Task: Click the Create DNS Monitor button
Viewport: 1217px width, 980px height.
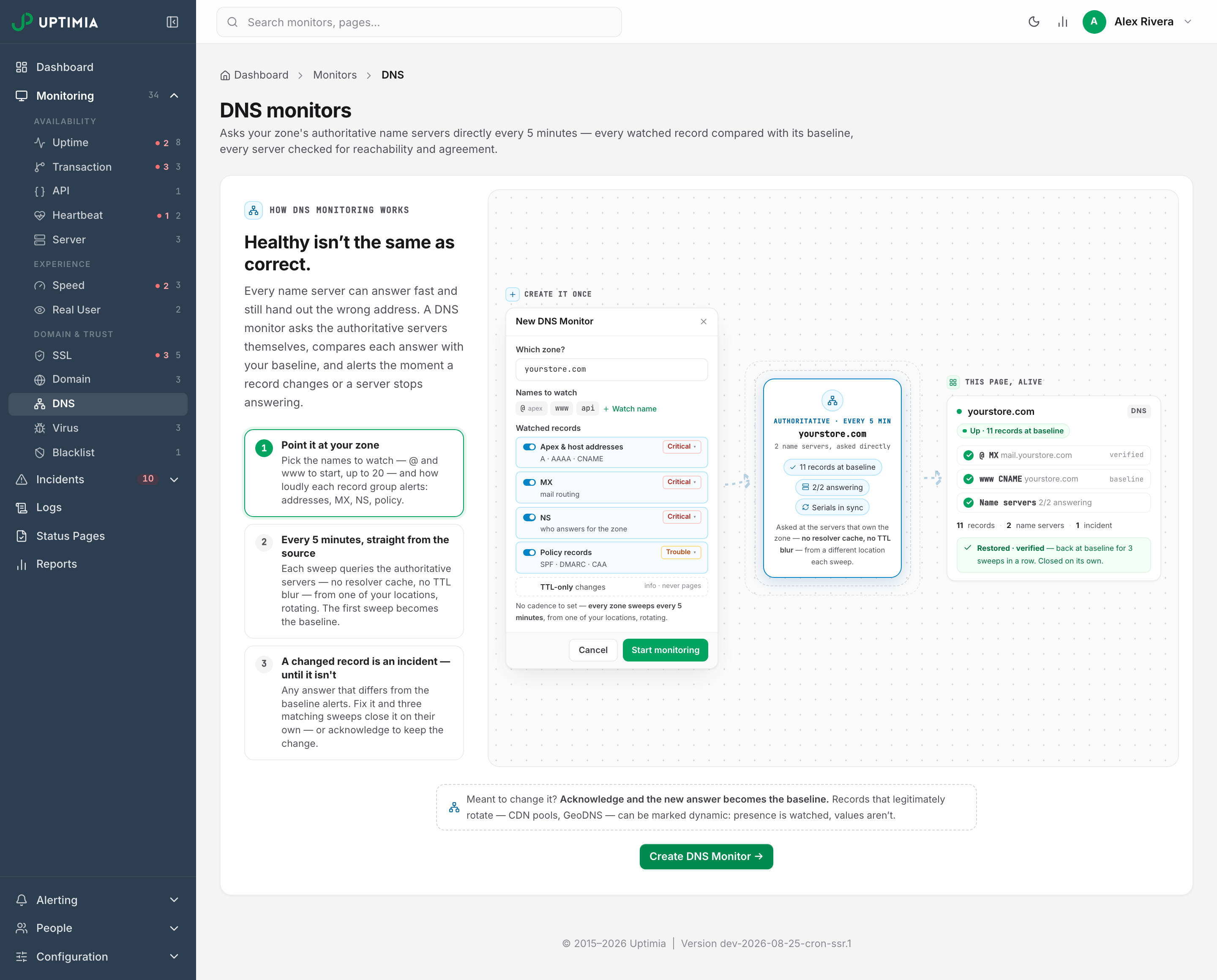Action: 706,856
